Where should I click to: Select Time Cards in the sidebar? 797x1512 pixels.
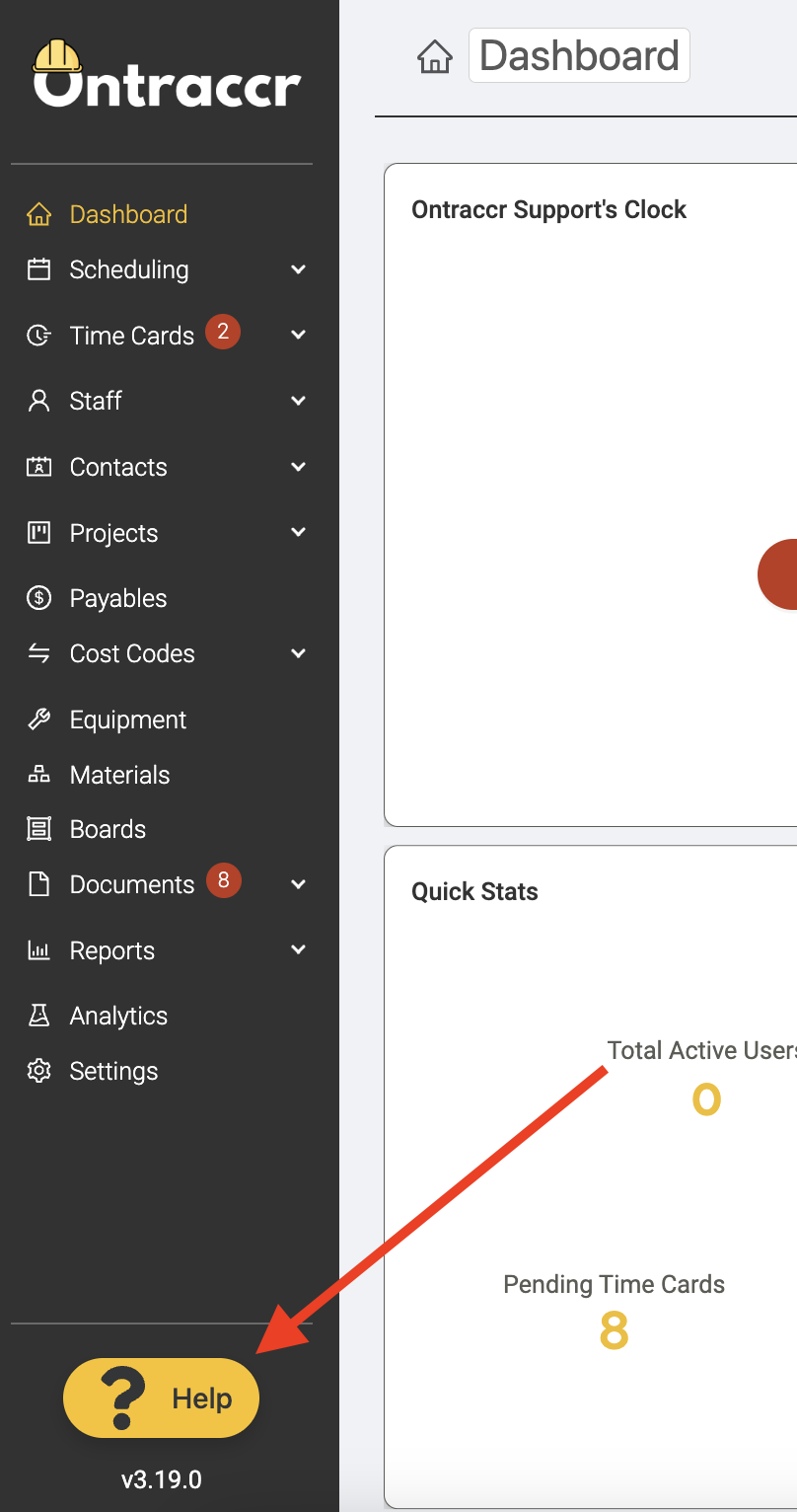click(x=132, y=336)
